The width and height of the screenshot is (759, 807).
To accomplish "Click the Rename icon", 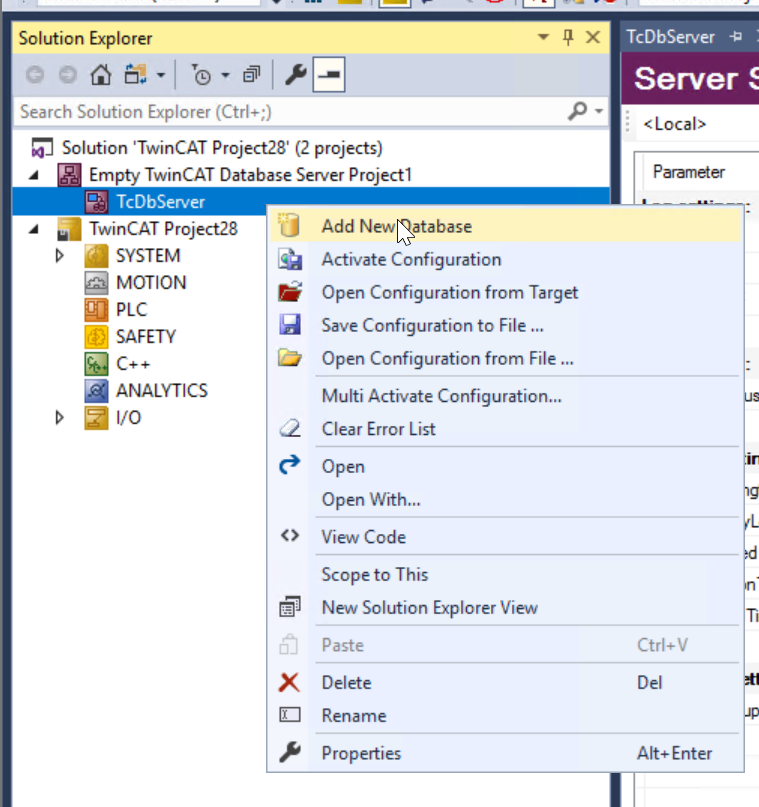I will point(290,714).
